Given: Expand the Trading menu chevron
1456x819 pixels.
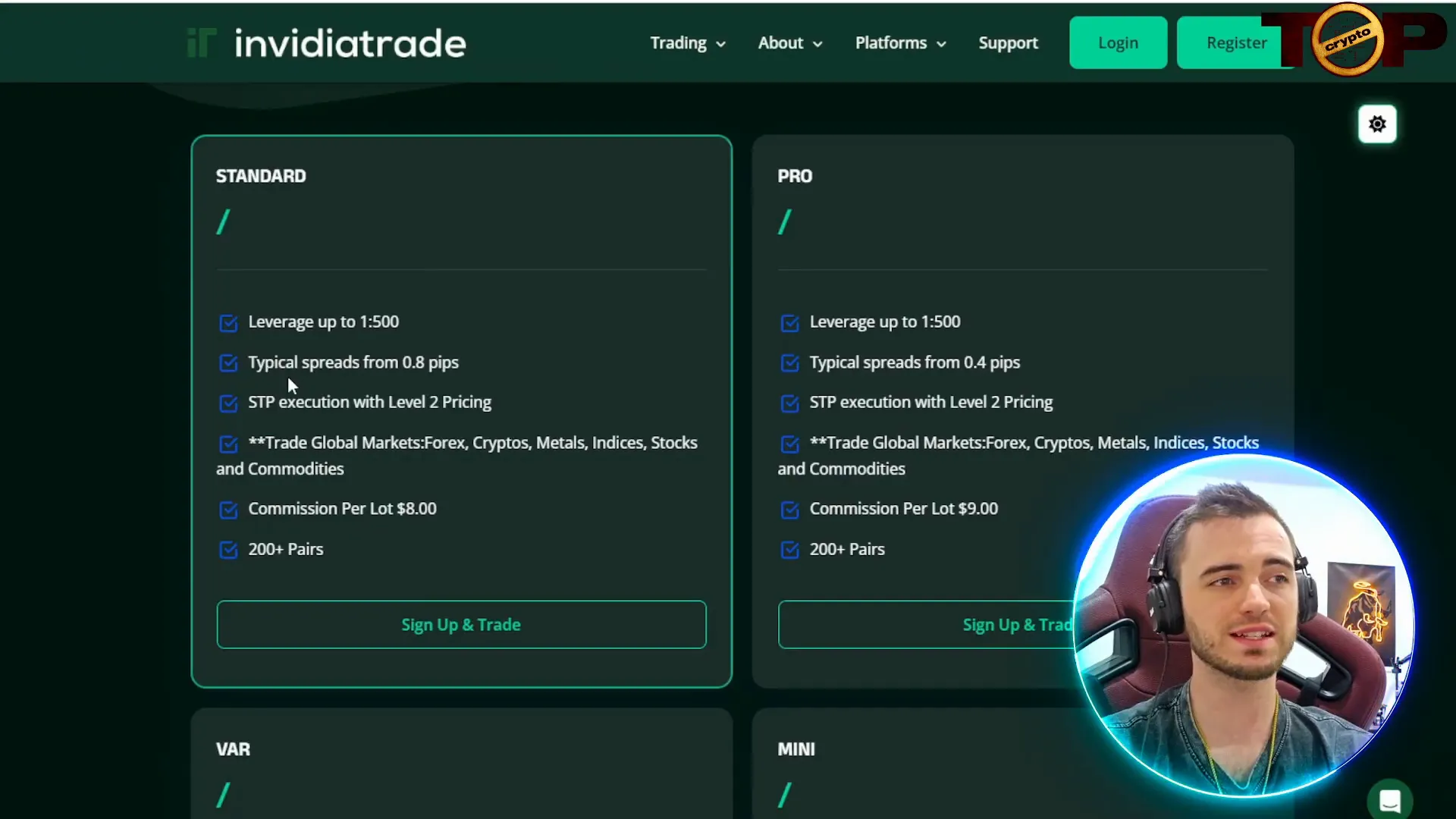Looking at the screenshot, I should pos(720,44).
